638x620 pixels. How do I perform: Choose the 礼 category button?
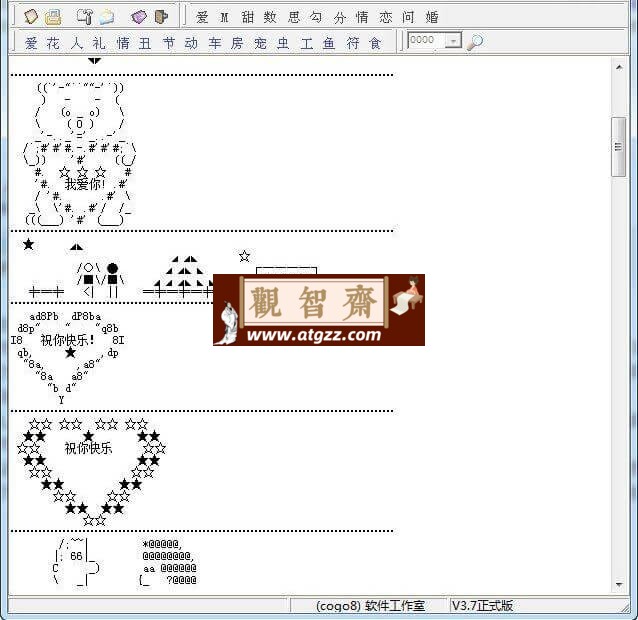99,42
